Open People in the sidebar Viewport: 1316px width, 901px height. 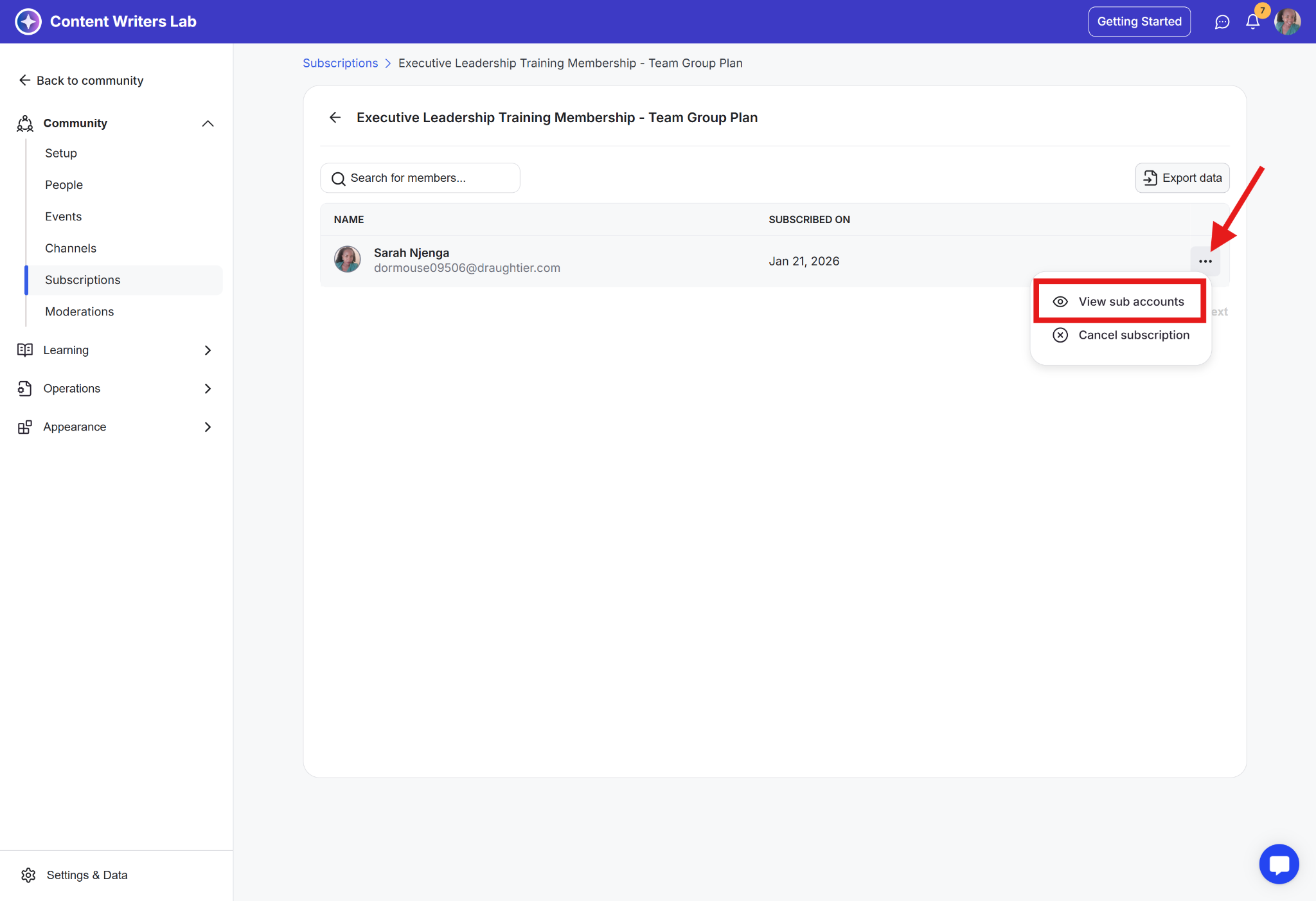tap(64, 185)
